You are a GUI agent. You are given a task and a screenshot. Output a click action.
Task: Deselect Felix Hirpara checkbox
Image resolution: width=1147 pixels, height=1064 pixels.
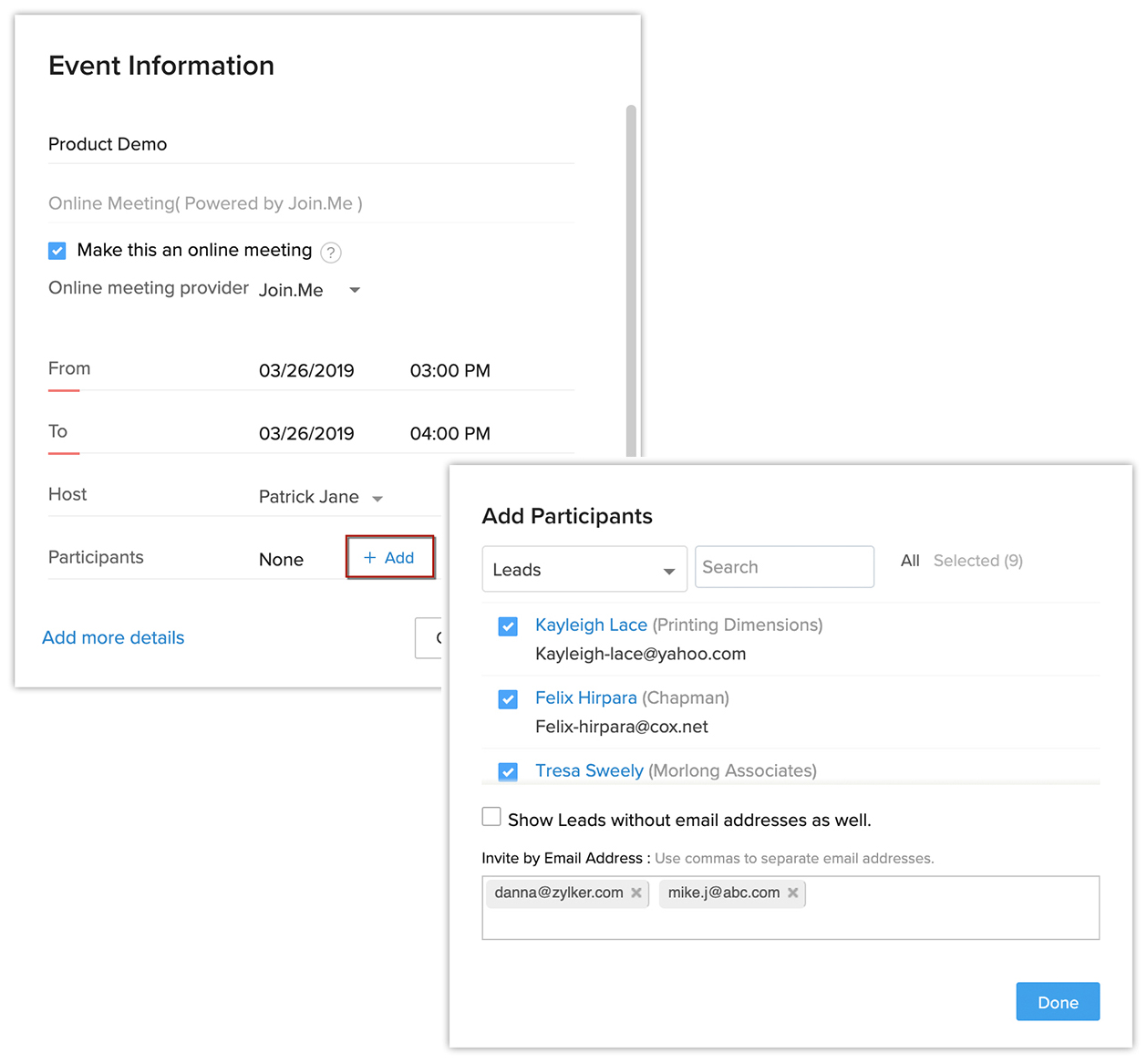508,699
